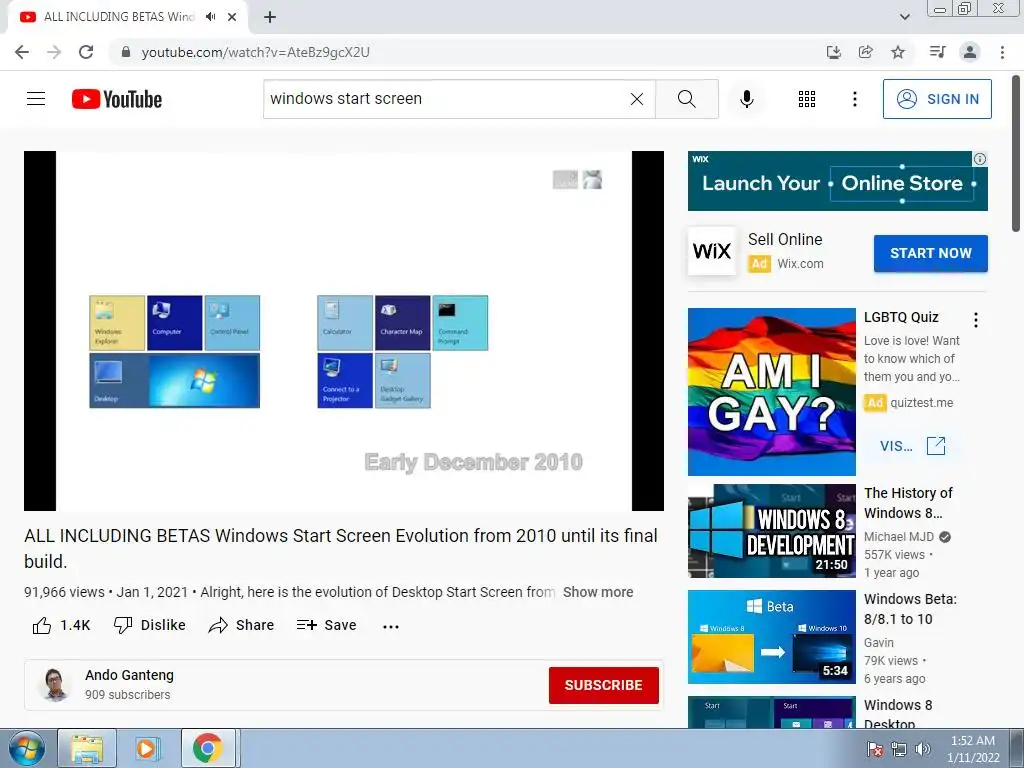Open Windows Beta: 8/8.1 to 10 title
Image resolution: width=1024 pixels, height=768 pixels.
[x=910, y=609]
